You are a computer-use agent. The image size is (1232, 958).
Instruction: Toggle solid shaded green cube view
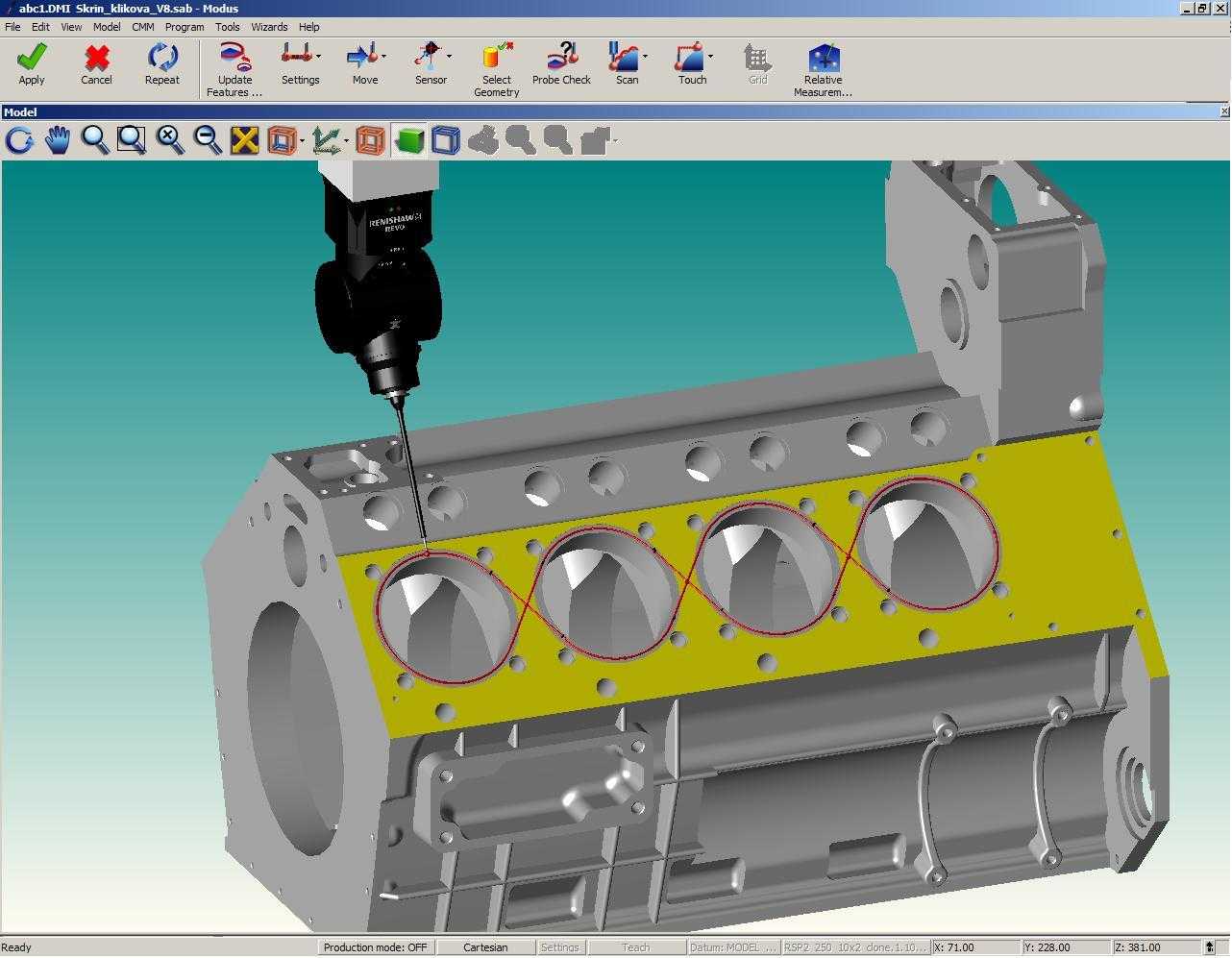[x=409, y=140]
